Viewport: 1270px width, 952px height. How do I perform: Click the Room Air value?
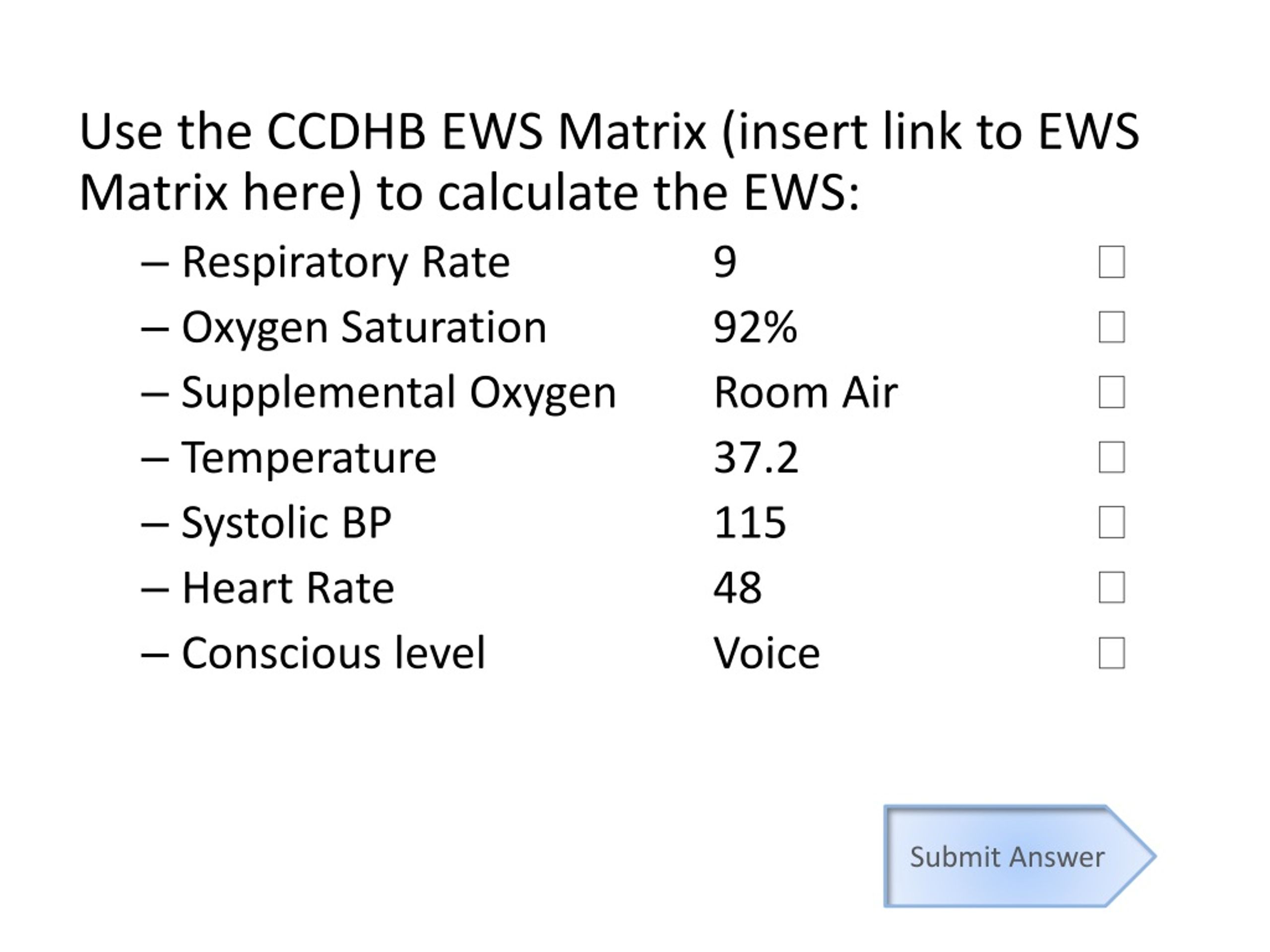pyautogui.click(x=806, y=393)
